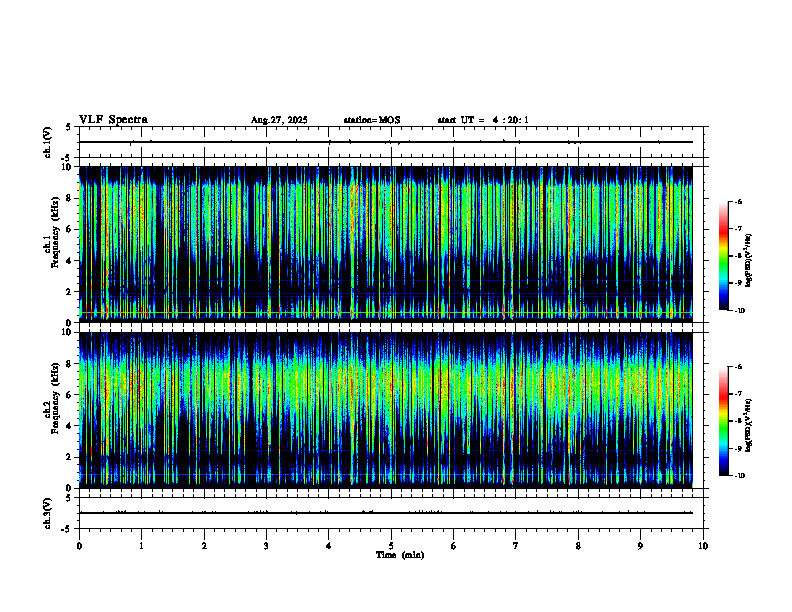The width and height of the screenshot is (792, 612).
Task: Click inside the ch.1 spectrogram panel
Action: point(386,244)
